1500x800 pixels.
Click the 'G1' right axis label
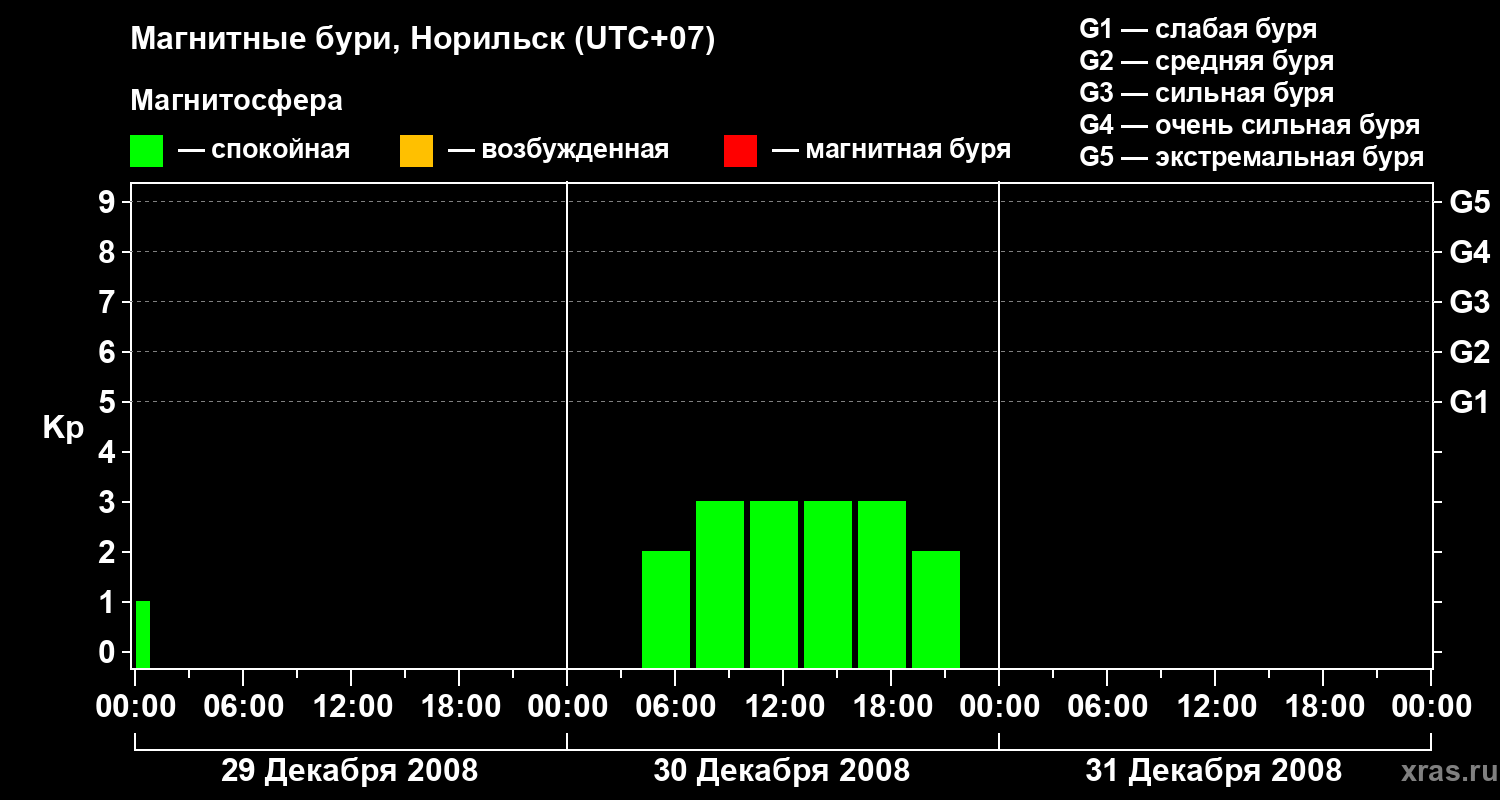click(1470, 403)
